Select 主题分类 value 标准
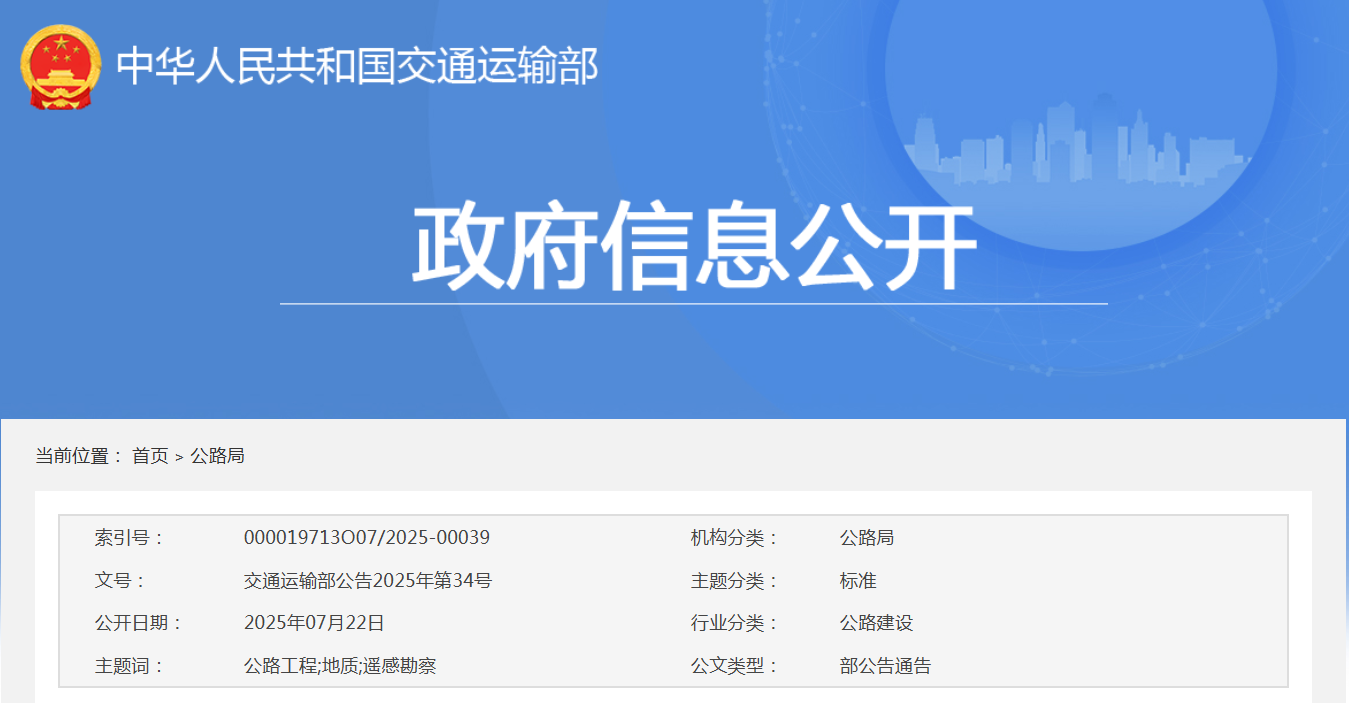Image resolution: width=1349 pixels, height=703 pixels. [858, 581]
